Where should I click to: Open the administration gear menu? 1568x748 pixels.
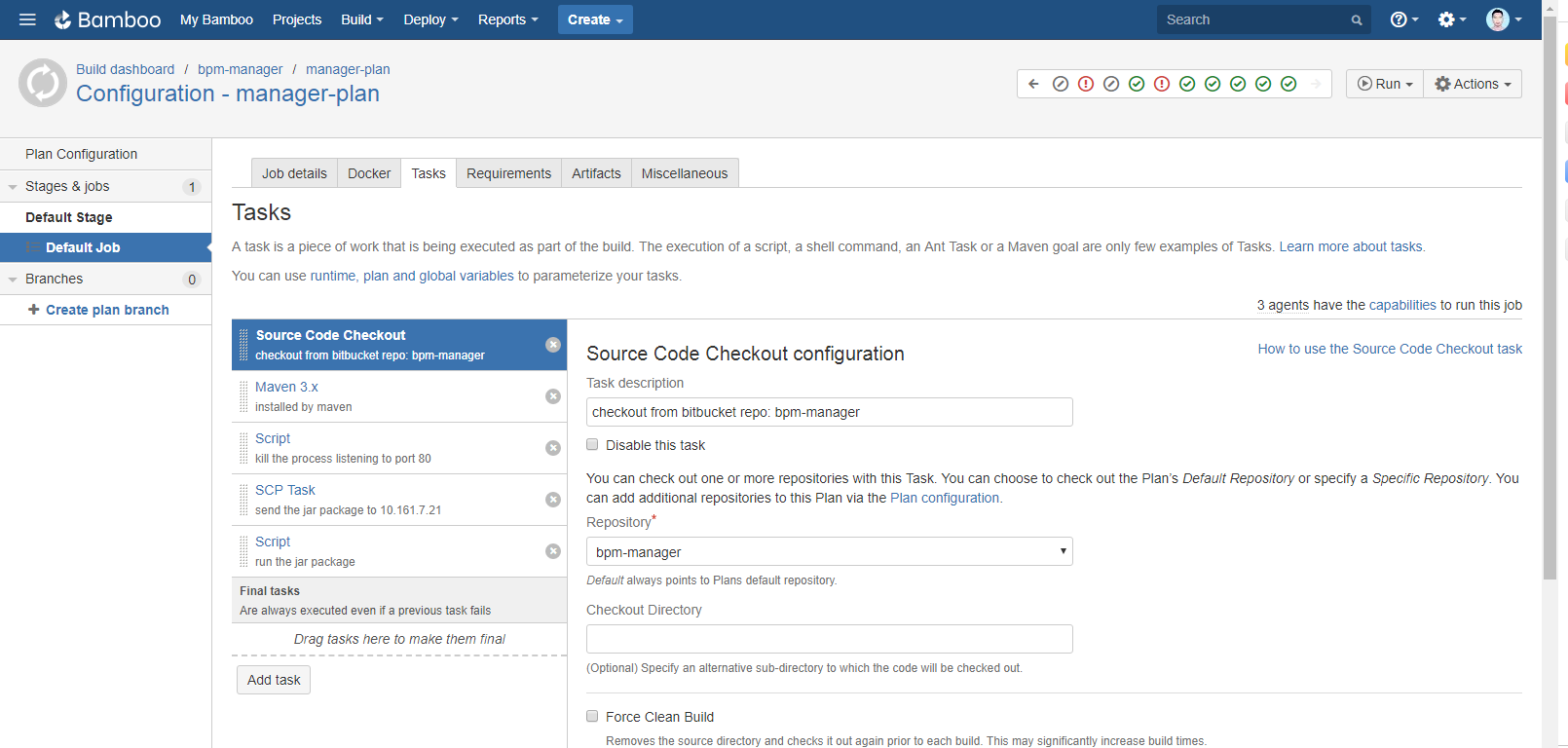[x=1452, y=19]
